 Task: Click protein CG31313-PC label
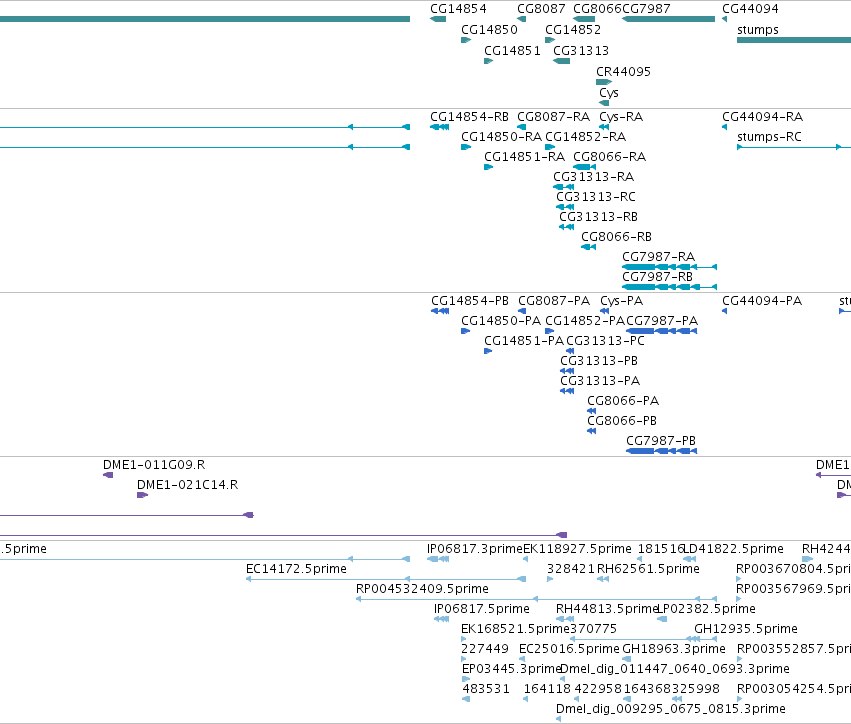605,341
